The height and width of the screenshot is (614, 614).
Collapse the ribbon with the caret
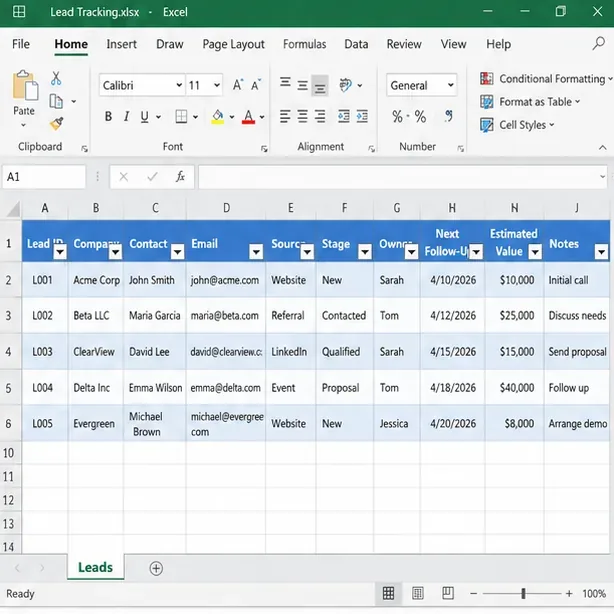[603, 148]
